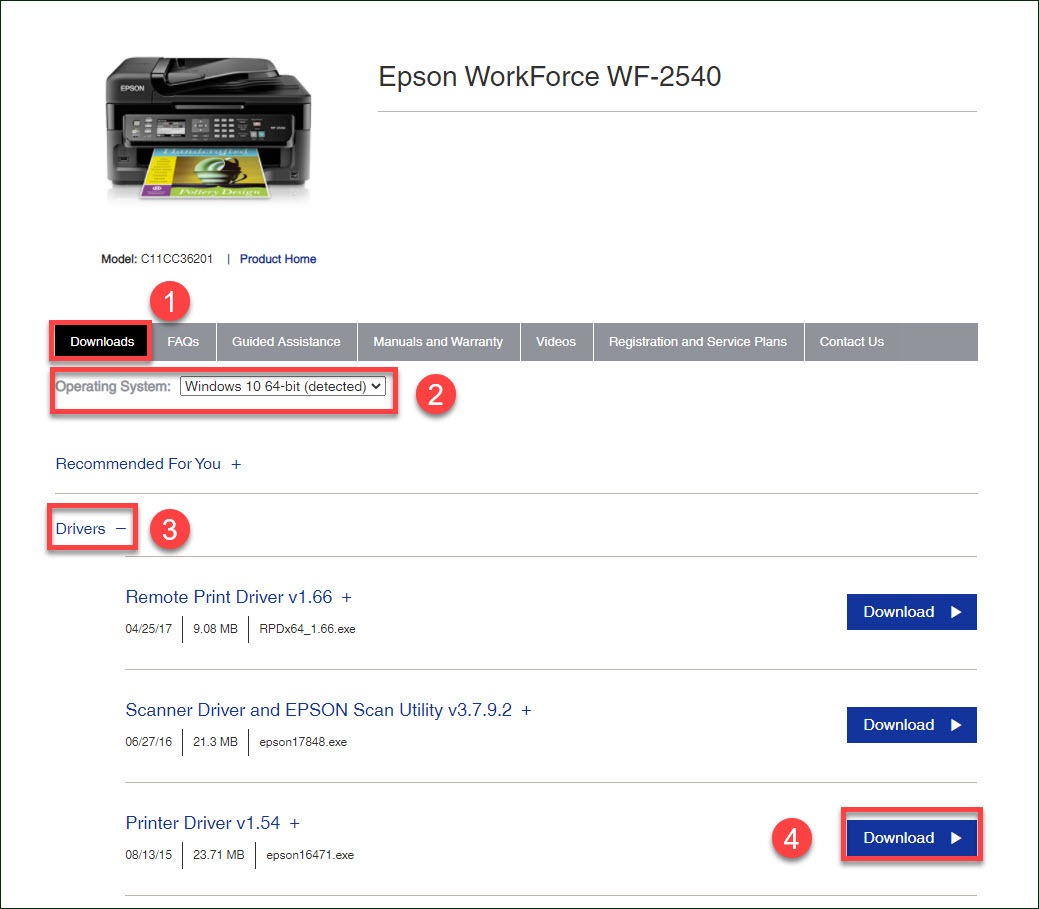Click the Product Home link
1039x909 pixels.
pyautogui.click(x=278, y=259)
